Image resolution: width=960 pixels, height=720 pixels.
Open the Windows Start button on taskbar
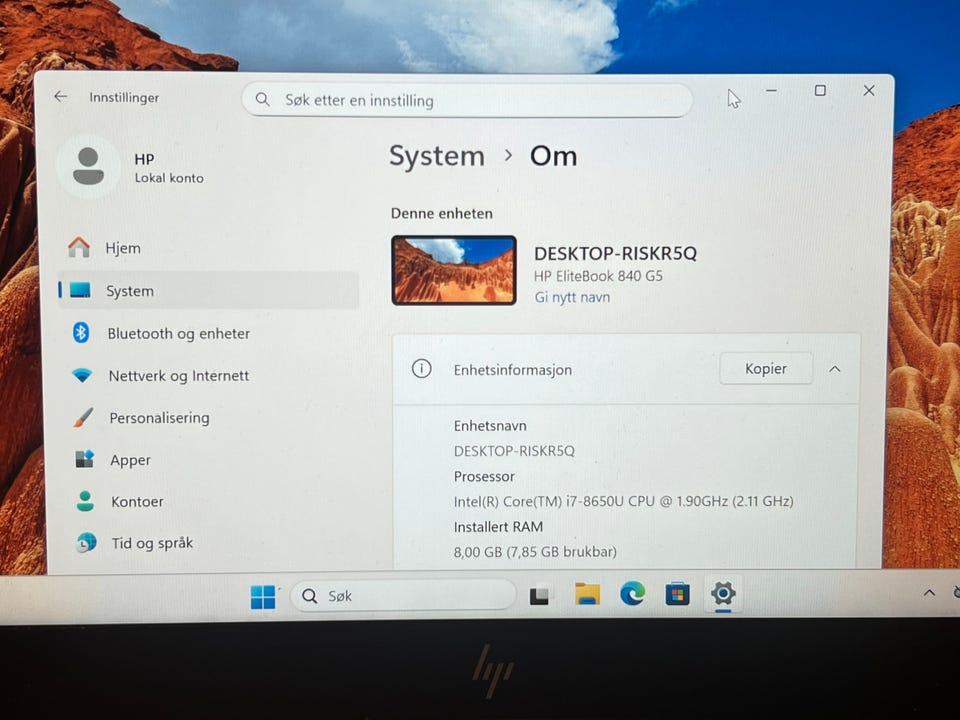[263, 596]
